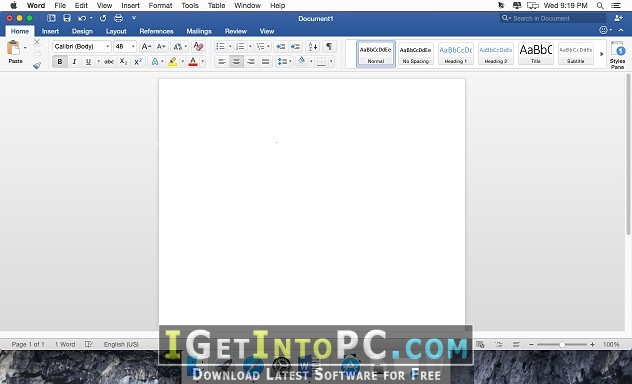This screenshot has width=632, height=384.
Task: Switch to the Layout ribbon tab
Action: [x=116, y=31]
